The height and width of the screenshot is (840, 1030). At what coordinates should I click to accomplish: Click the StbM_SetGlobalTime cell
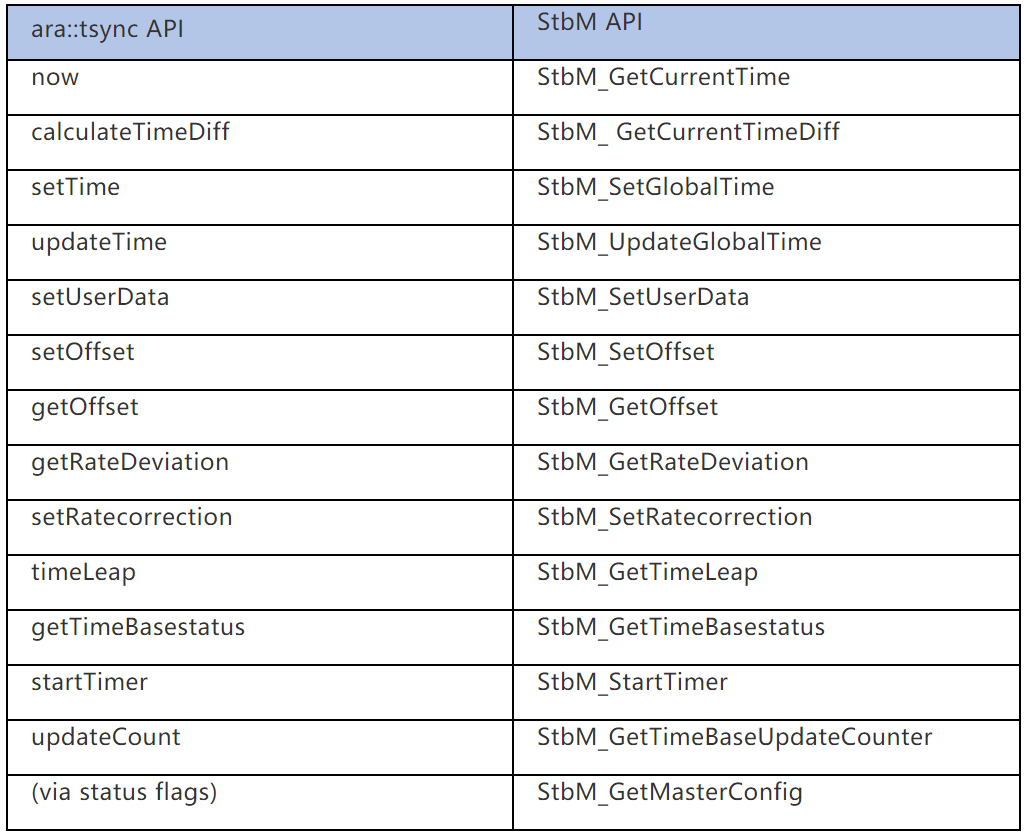655,187
